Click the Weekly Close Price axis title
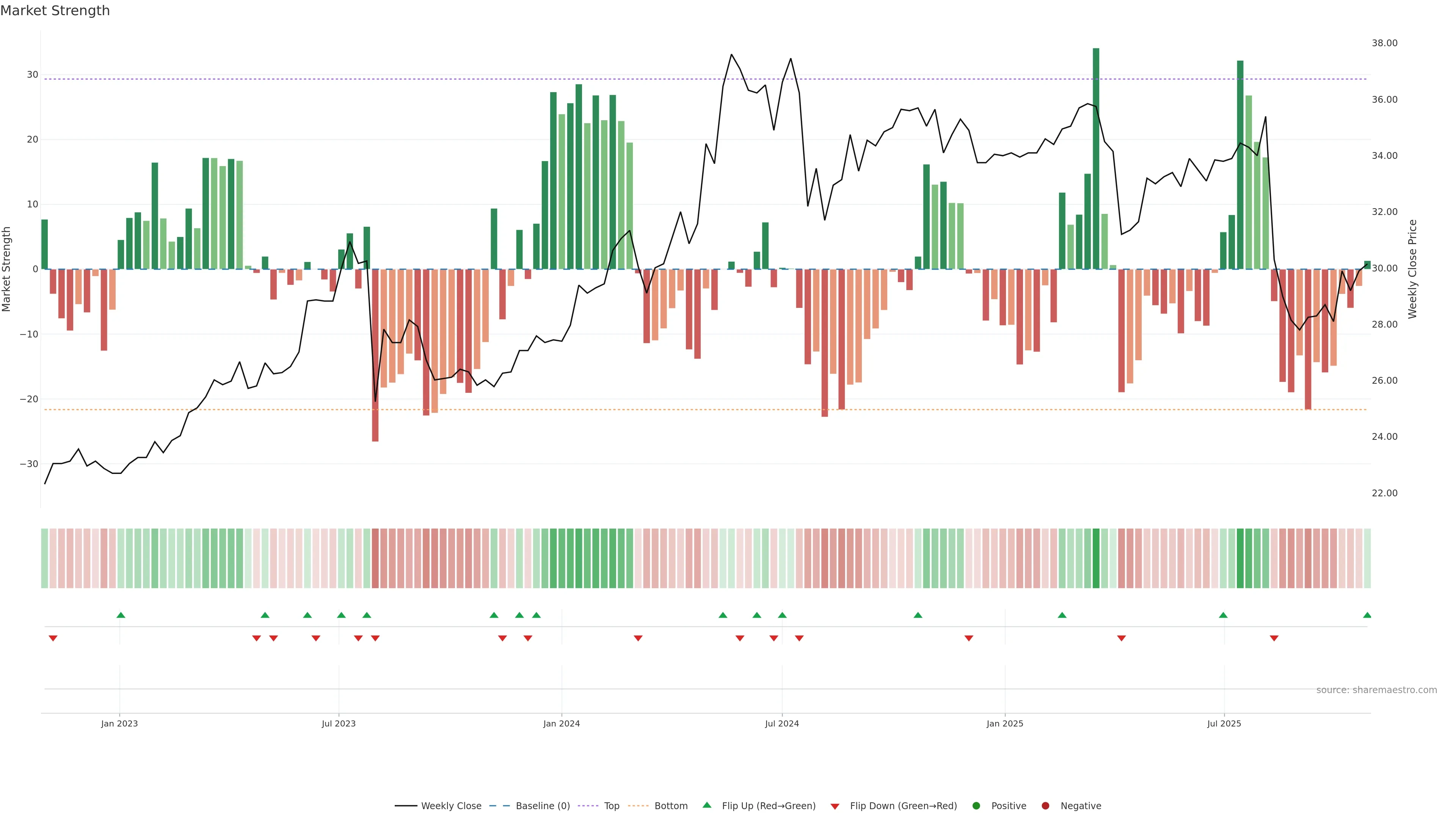This screenshot has width=1456, height=819. click(1412, 269)
